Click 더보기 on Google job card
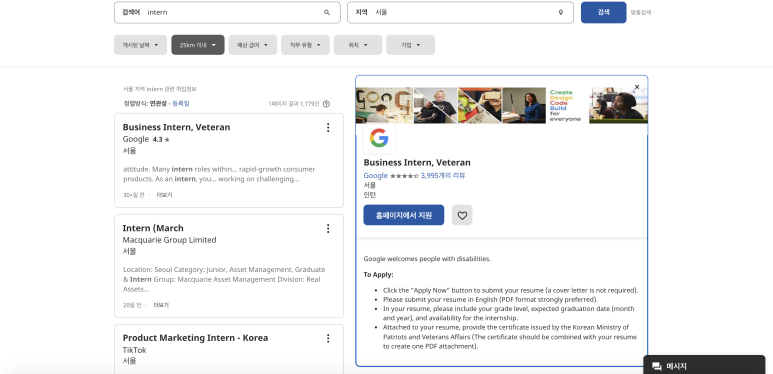 click(164, 195)
